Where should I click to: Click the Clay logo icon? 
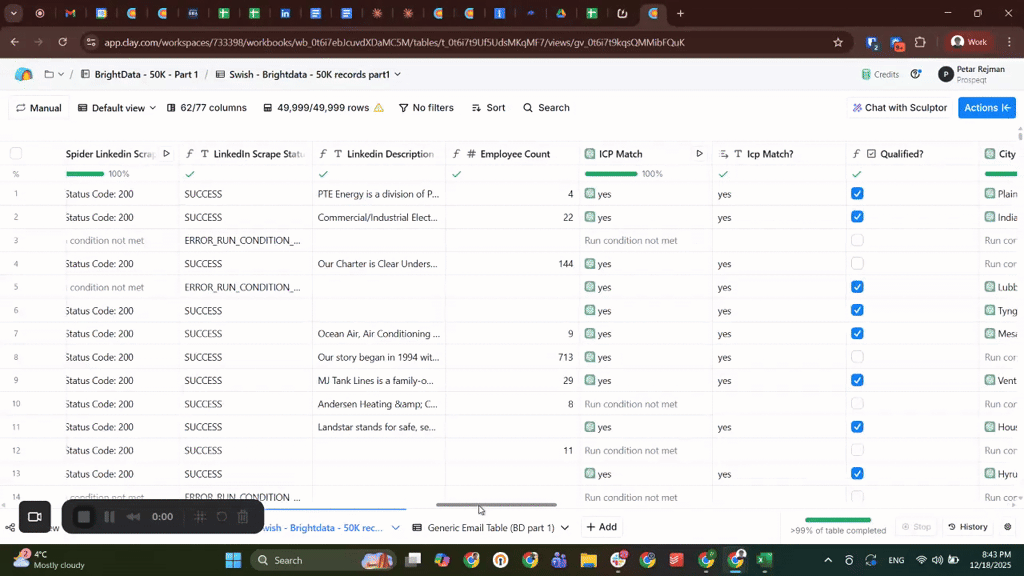[24, 75]
